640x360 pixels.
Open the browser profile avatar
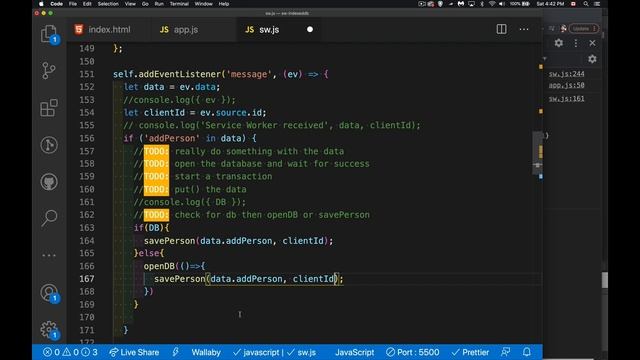point(564,29)
